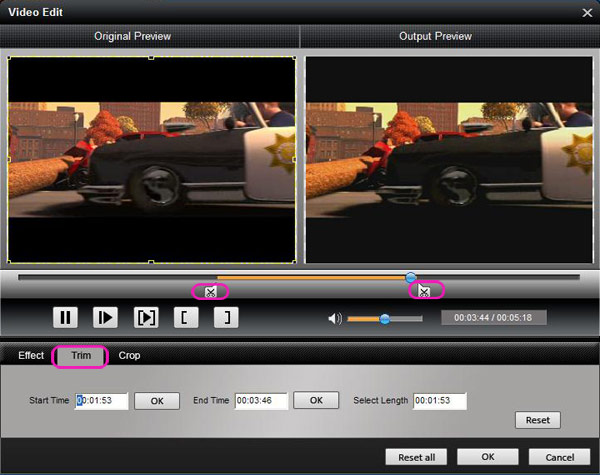Click the bottom OK button to apply edits
The width and height of the screenshot is (600, 475).
(488, 457)
